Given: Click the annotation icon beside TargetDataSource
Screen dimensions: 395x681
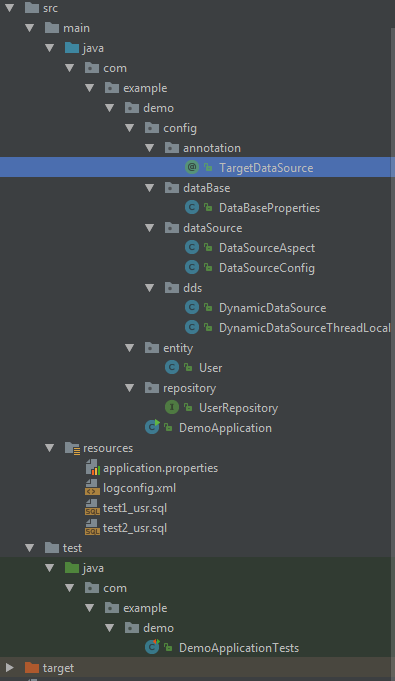Looking at the screenshot, I should click(x=192, y=167).
